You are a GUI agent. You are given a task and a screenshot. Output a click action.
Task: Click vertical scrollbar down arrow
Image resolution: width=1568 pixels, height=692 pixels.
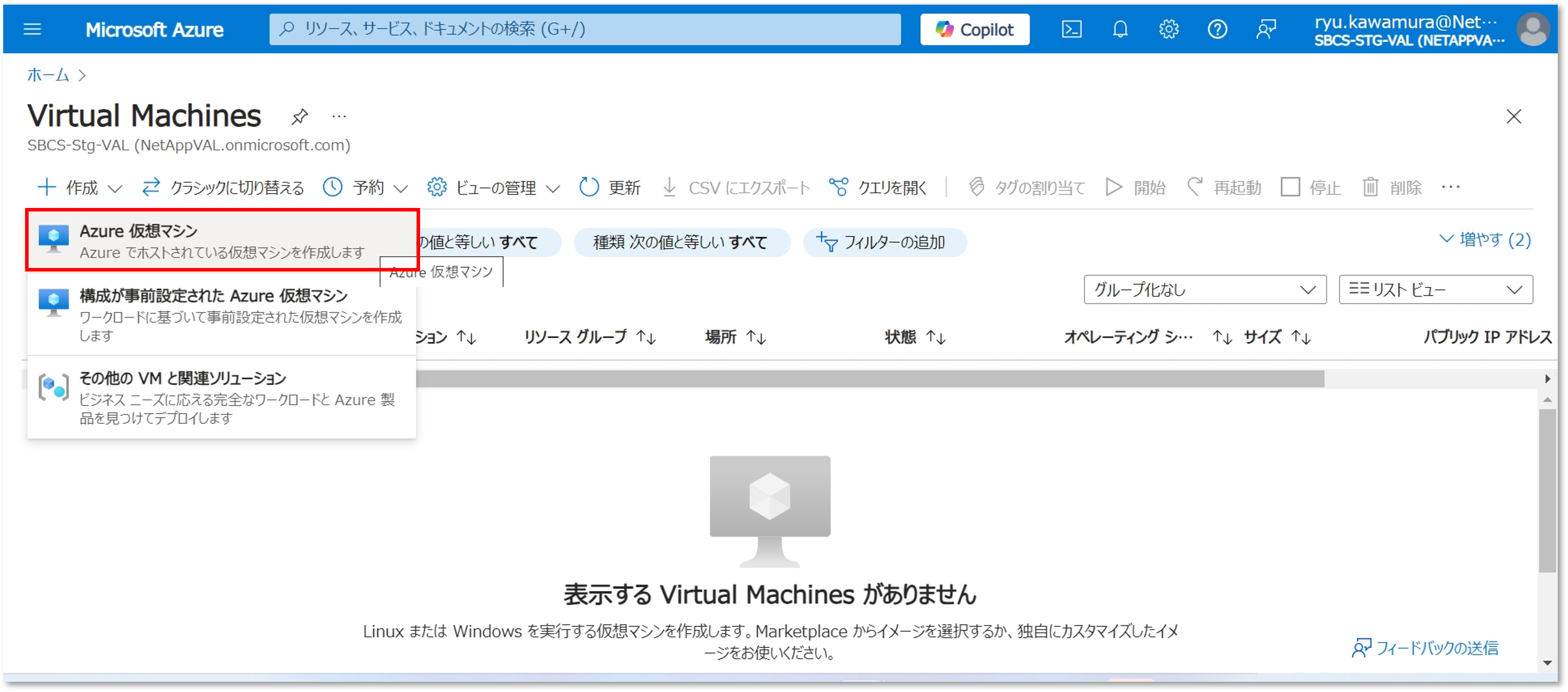(x=1547, y=663)
